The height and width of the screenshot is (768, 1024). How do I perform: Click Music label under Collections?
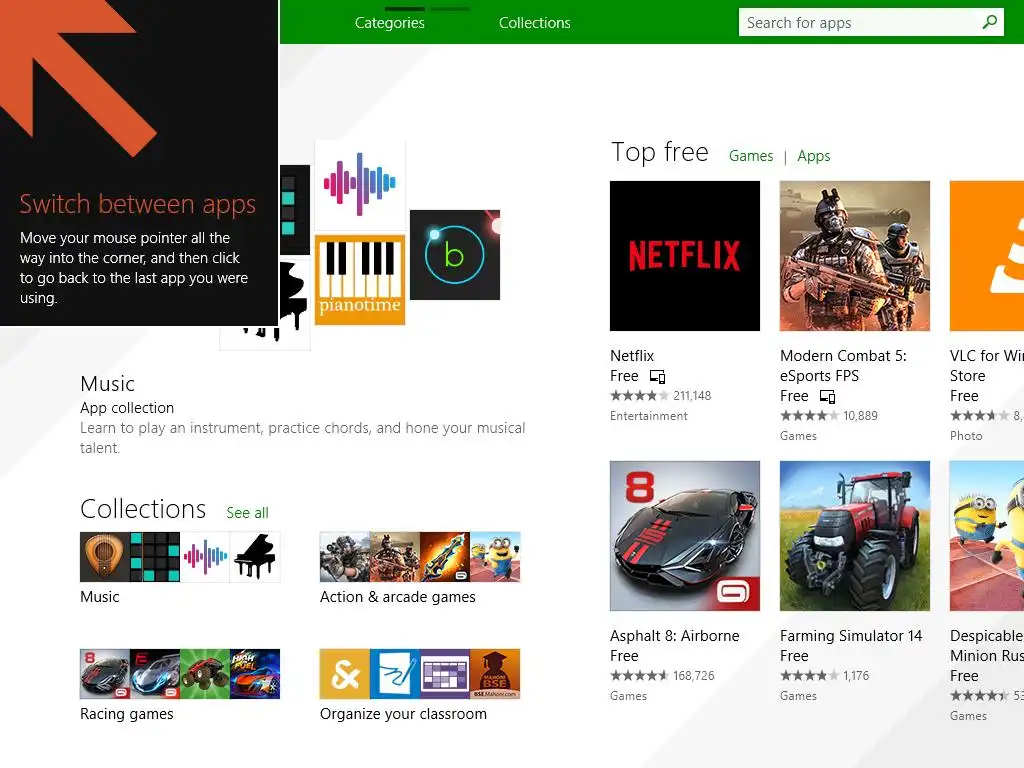(x=100, y=597)
